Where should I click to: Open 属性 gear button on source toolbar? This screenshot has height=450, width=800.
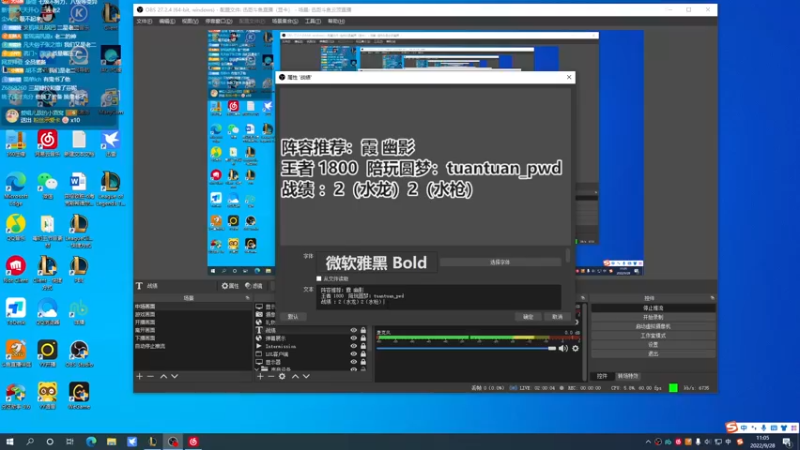pos(230,286)
